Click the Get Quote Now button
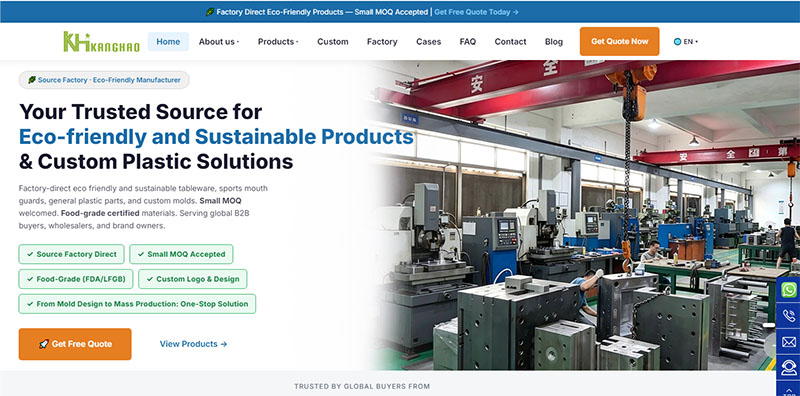This screenshot has width=800, height=396. 619,41
